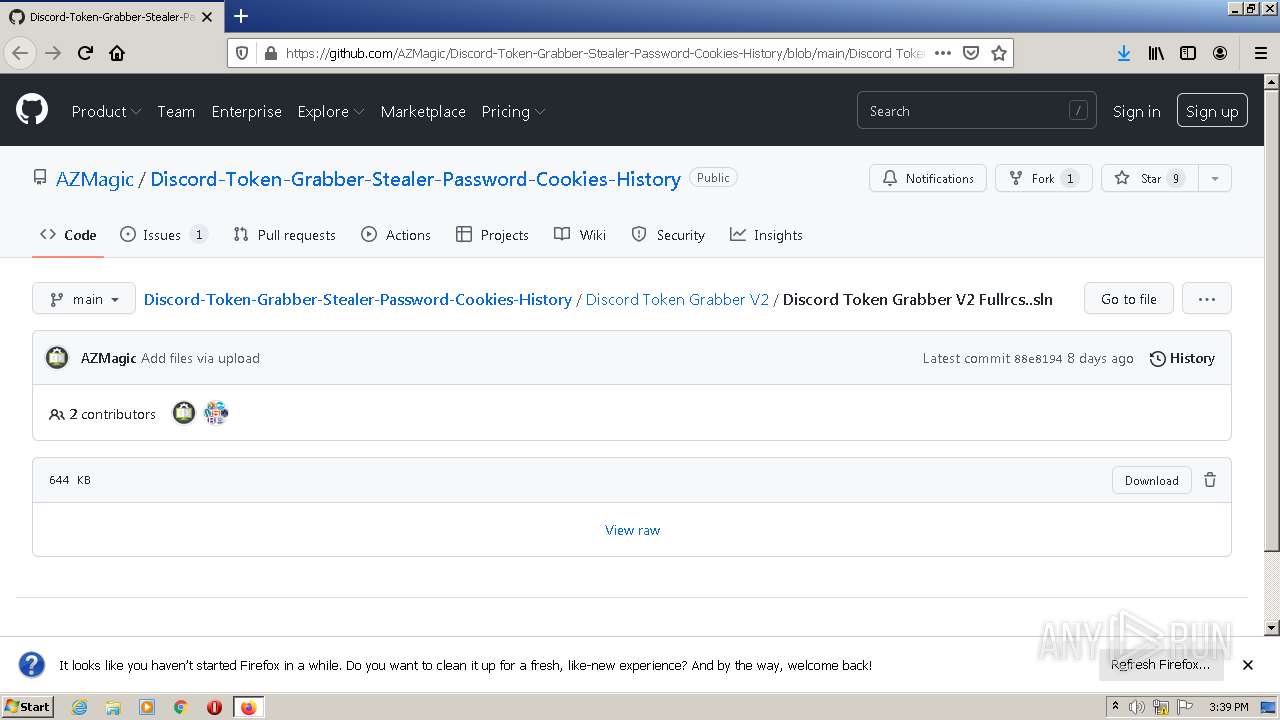Open the Windows Start menu
The height and width of the screenshot is (720, 1280).
(27, 707)
